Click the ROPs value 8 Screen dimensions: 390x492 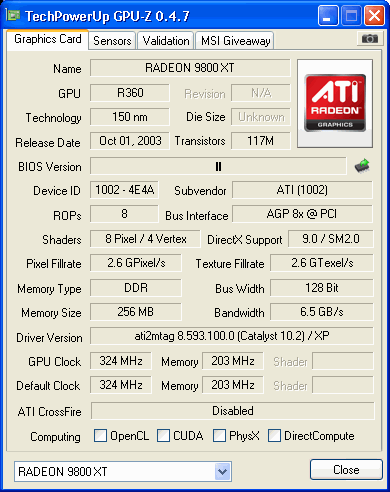click(x=124, y=214)
